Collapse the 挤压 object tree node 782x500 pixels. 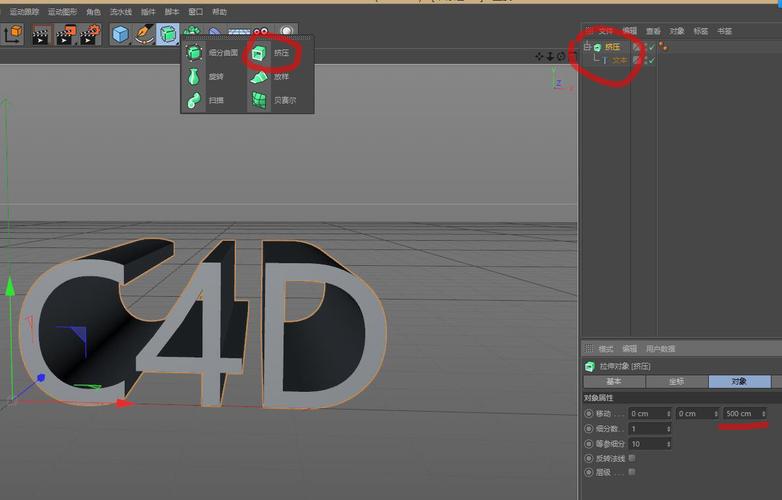click(x=587, y=47)
